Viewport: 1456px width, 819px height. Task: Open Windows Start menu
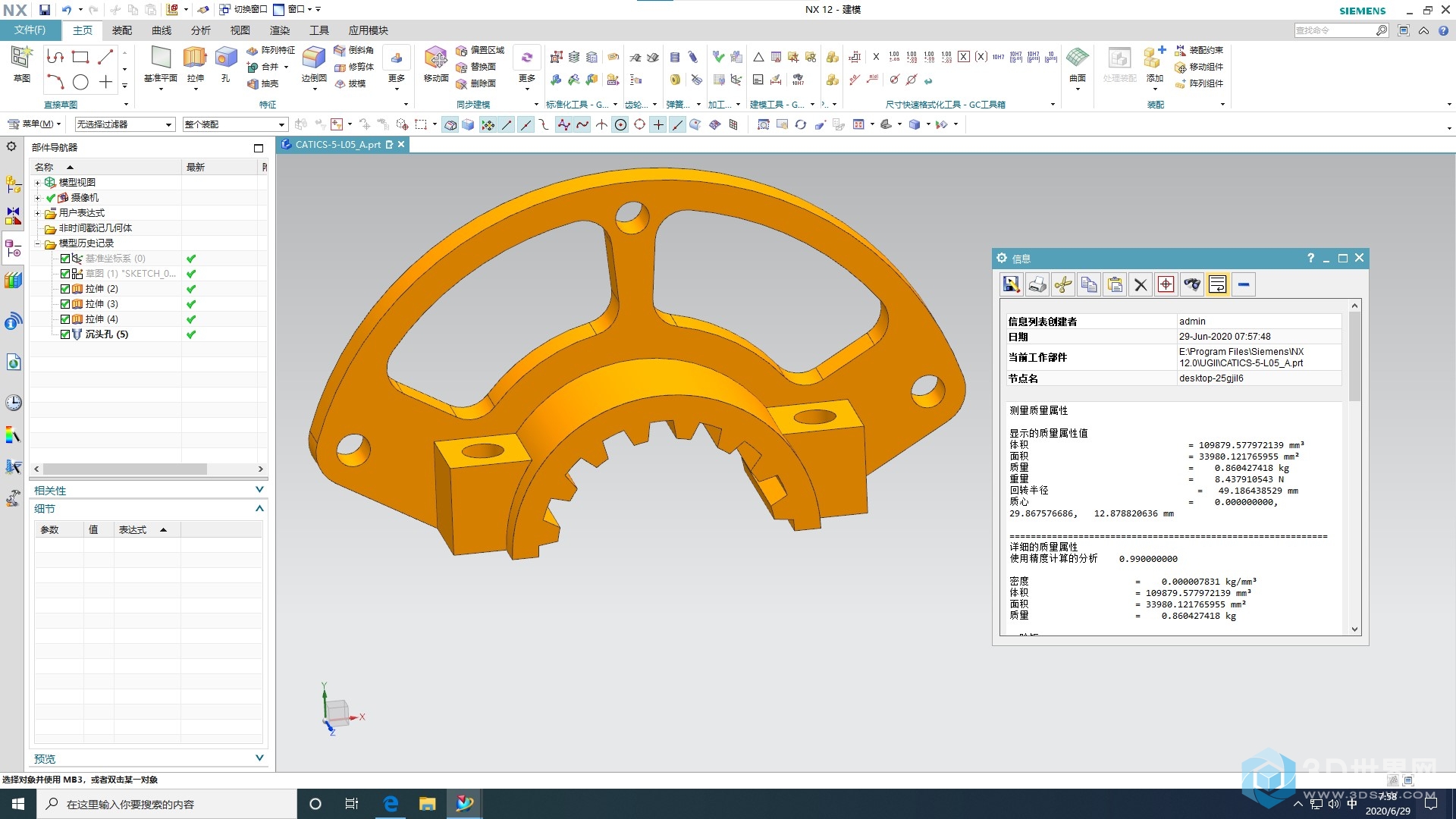tap(17, 804)
